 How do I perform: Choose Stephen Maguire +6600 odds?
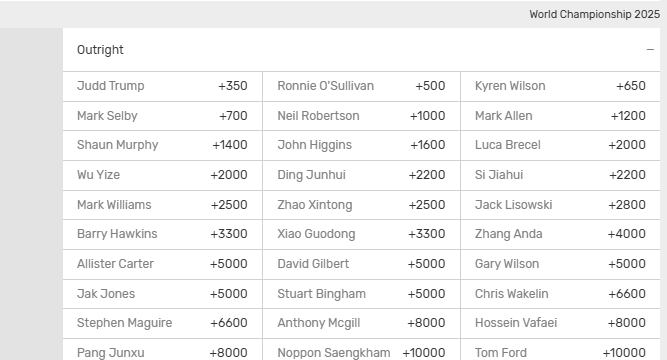click(162, 323)
